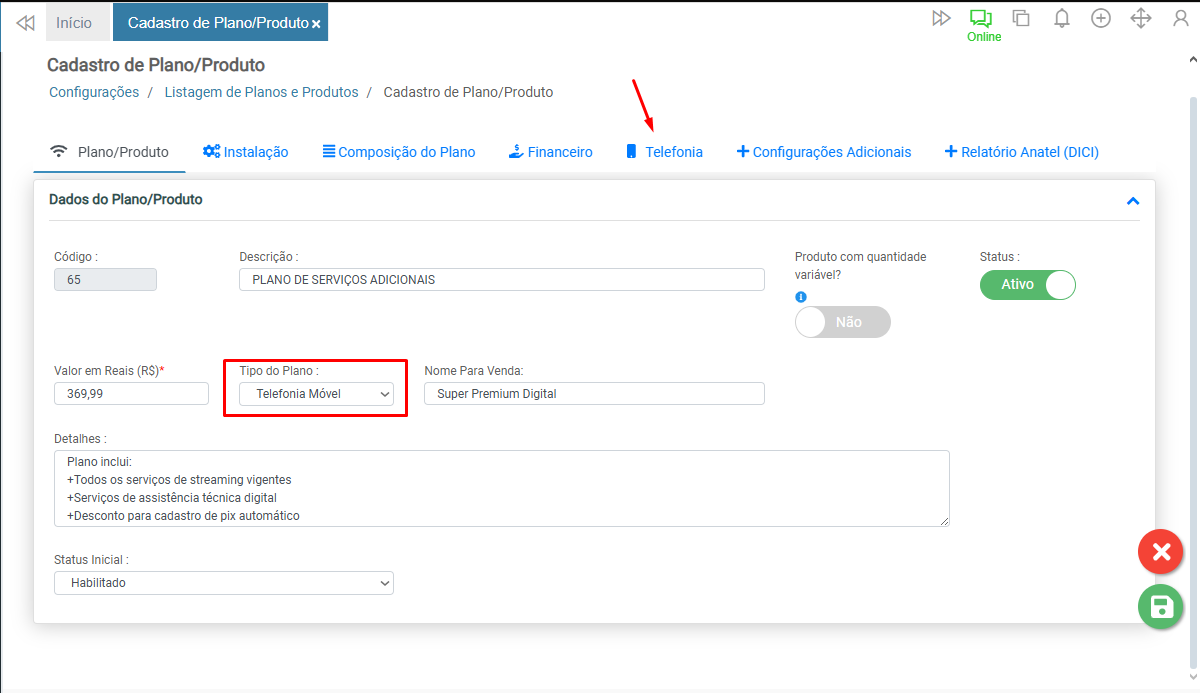This screenshot has width=1200, height=693.
Task: Go to Listagem de Planos e Produtos breadcrumb
Action: click(x=261, y=92)
